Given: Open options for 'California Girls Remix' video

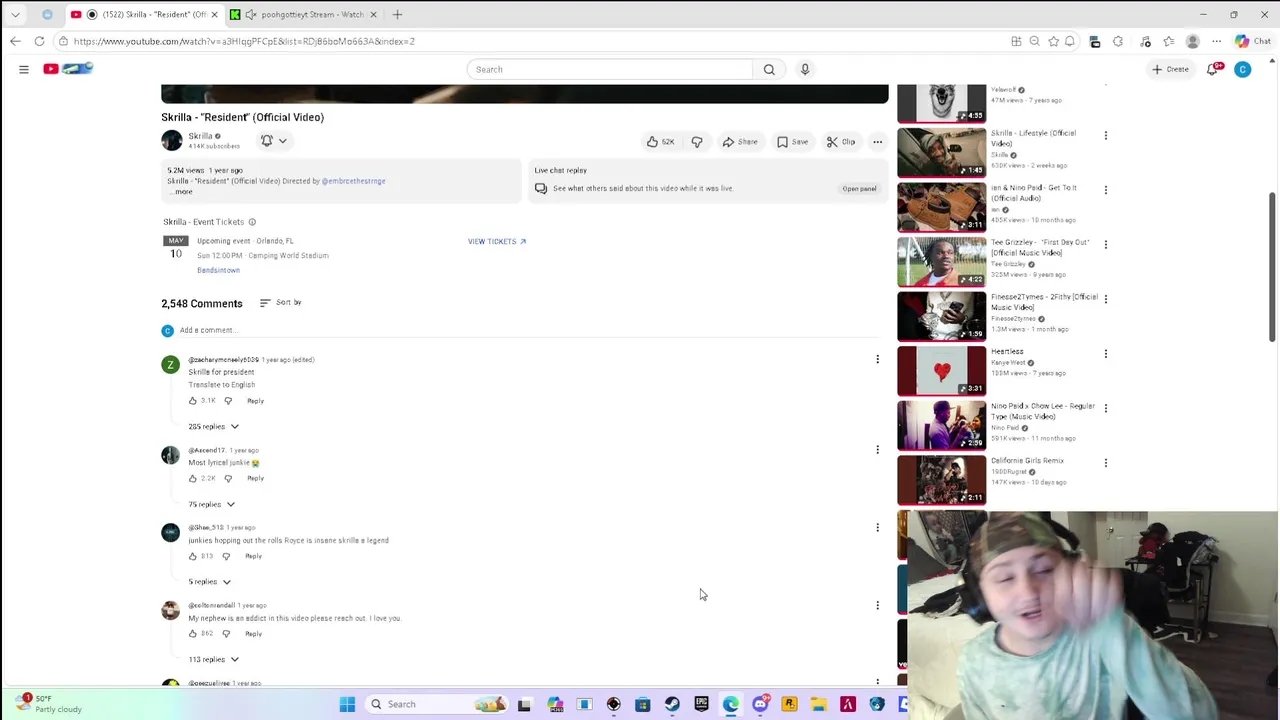Looking at the screenshot, I should (x=1105, y=462).
